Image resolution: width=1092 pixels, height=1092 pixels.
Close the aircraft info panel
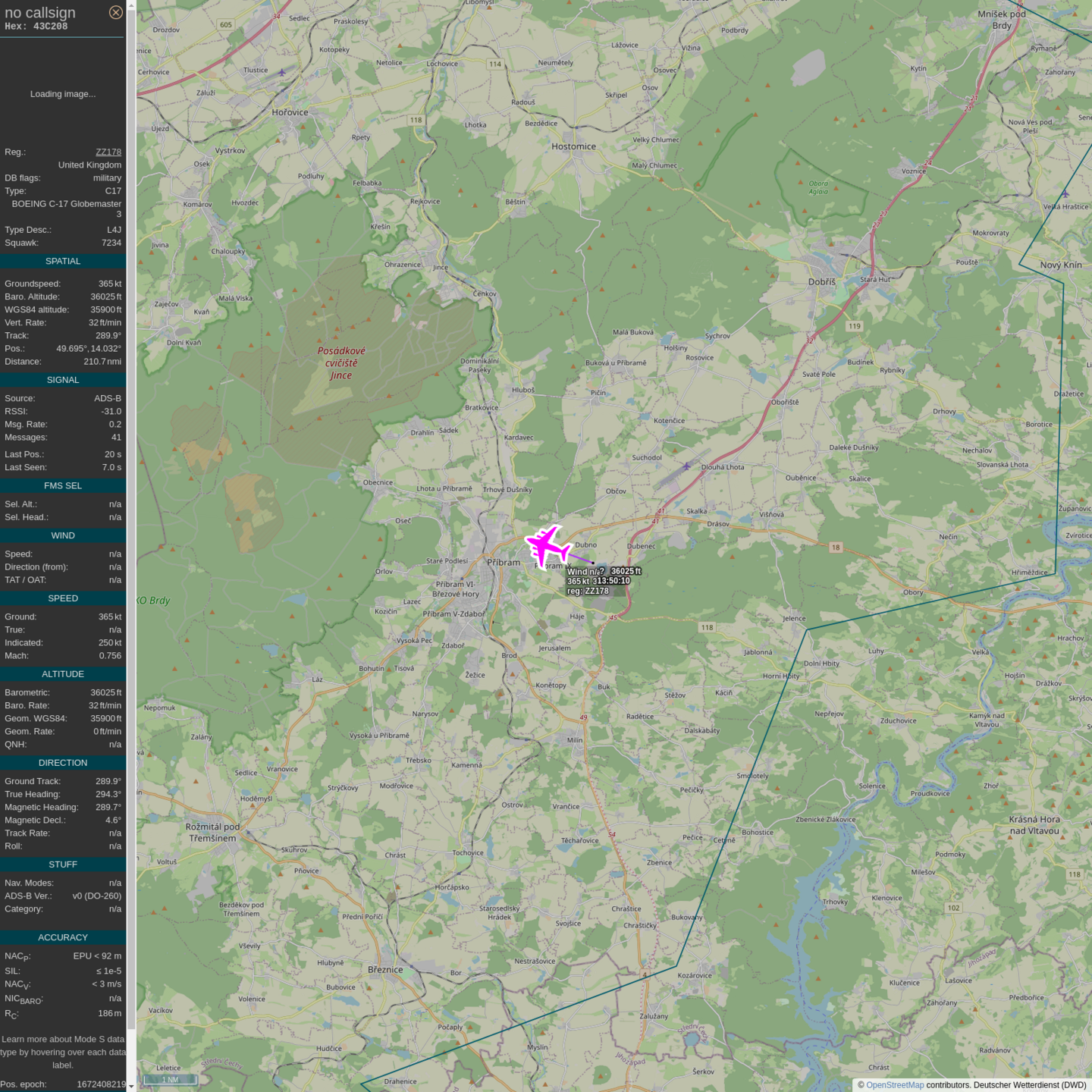(x=115, y=12)
